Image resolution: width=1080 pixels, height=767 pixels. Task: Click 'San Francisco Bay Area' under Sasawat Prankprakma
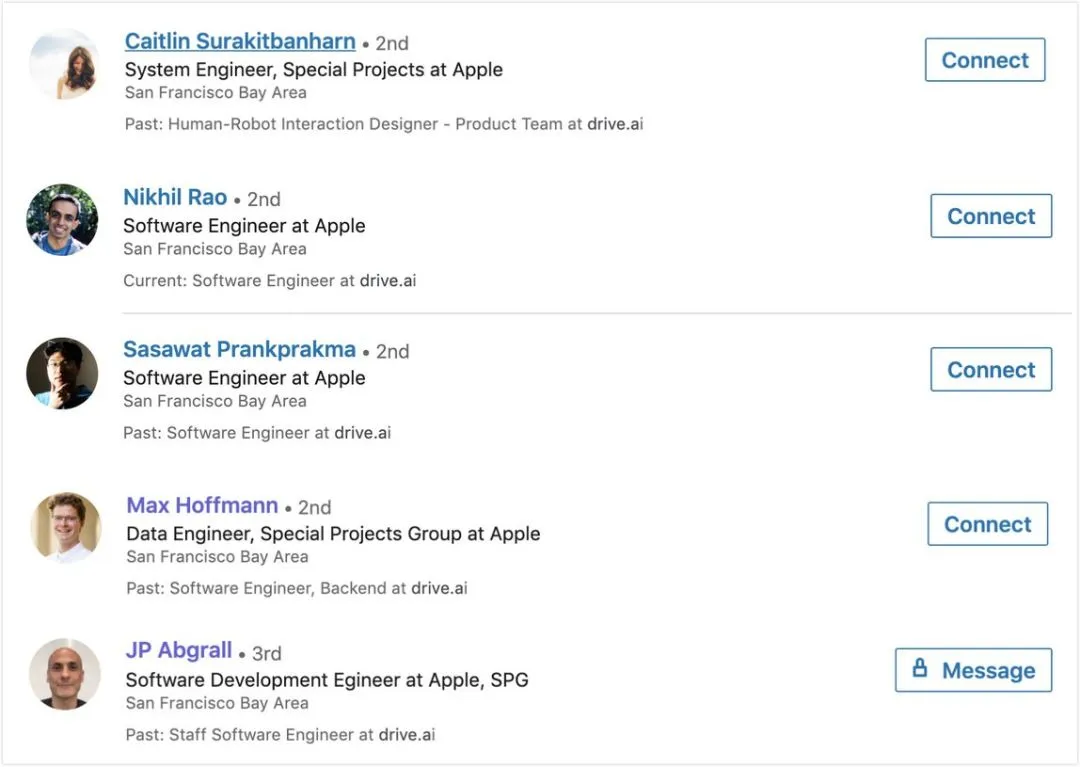coord(215,401)
